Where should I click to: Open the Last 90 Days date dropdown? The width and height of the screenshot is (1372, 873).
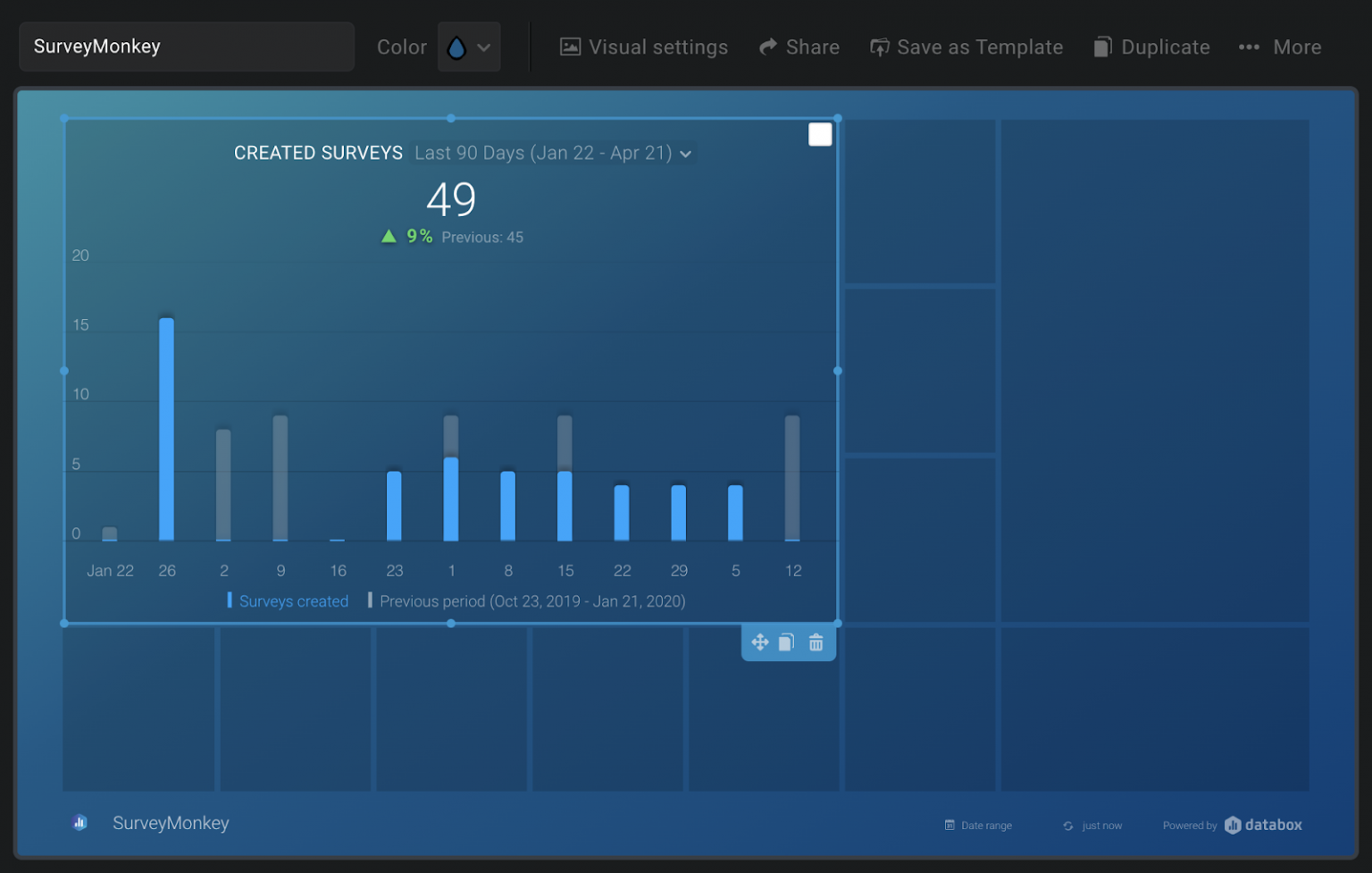[551, 153]
